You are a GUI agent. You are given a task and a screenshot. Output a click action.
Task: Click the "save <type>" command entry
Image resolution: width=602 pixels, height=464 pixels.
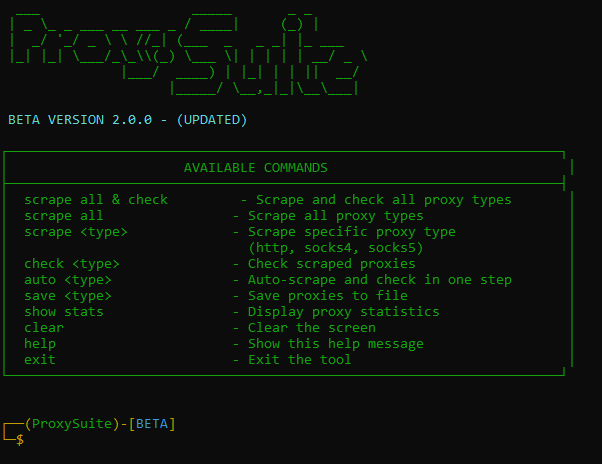point(68,296)
